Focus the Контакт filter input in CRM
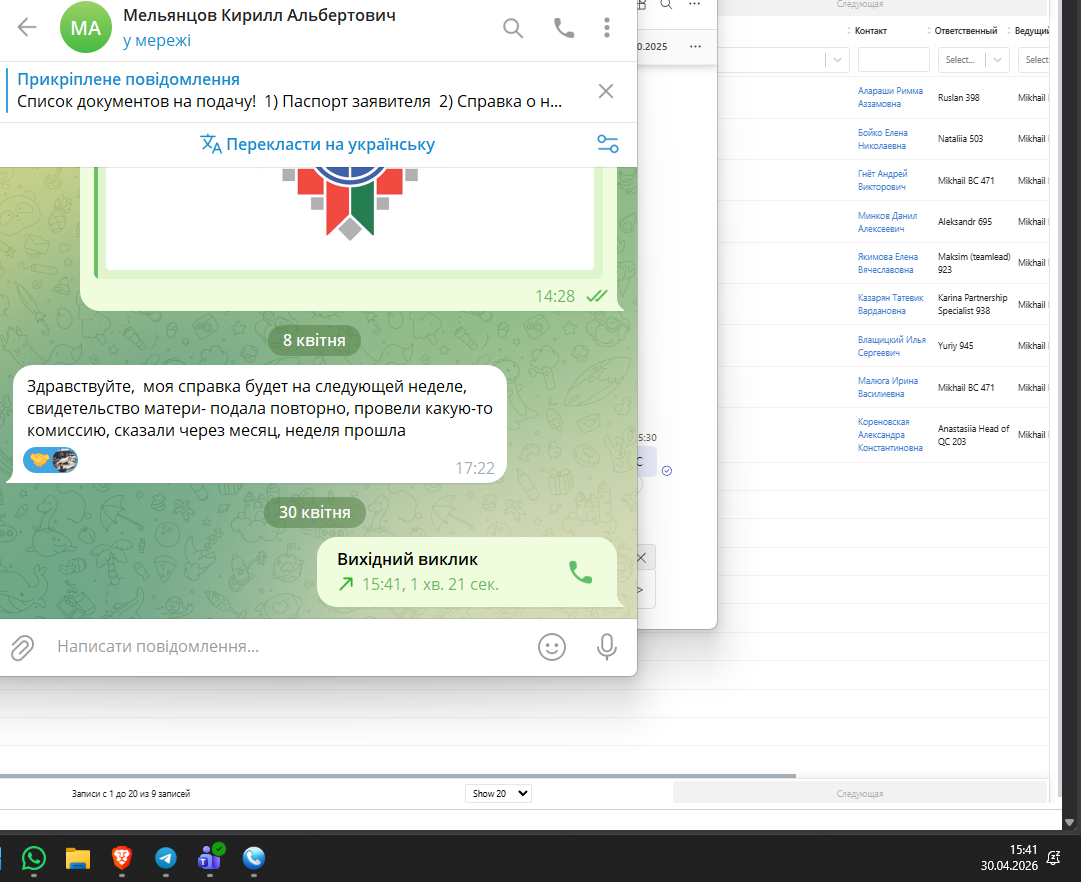Screen dimensions: 1081x882 click(x=893, y=60)
